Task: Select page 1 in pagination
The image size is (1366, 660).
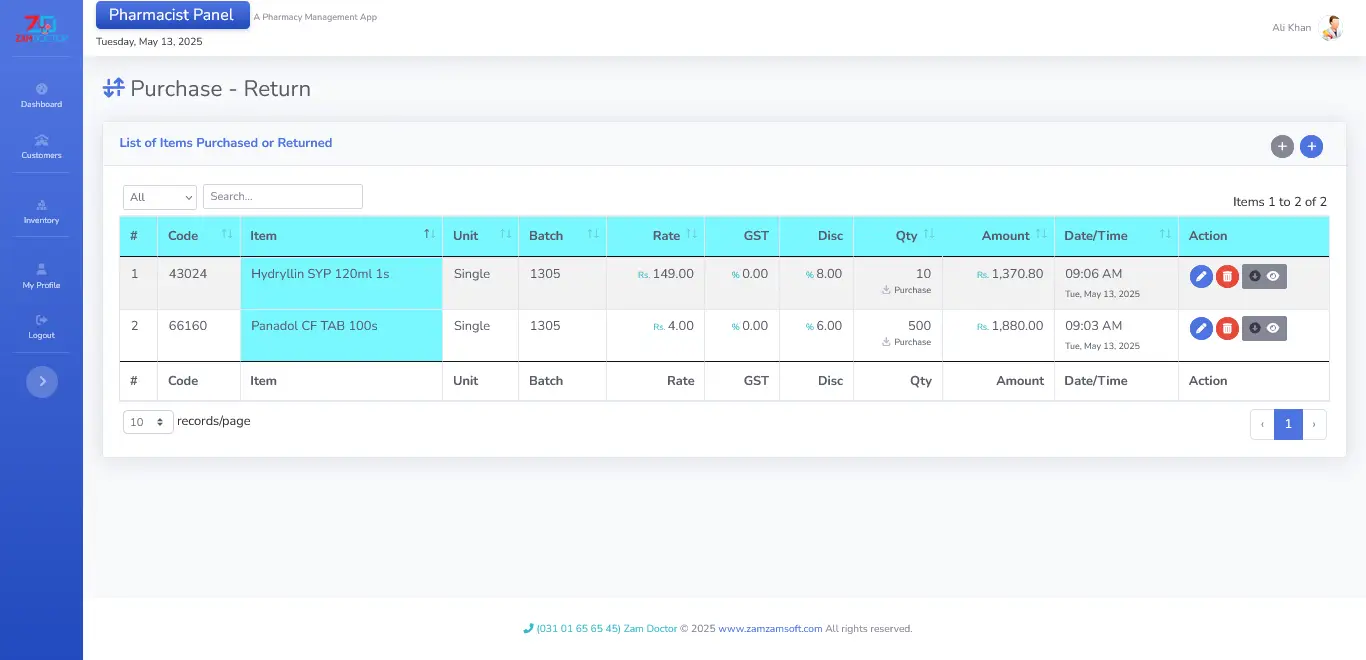Action: (x=1288, y=424)
